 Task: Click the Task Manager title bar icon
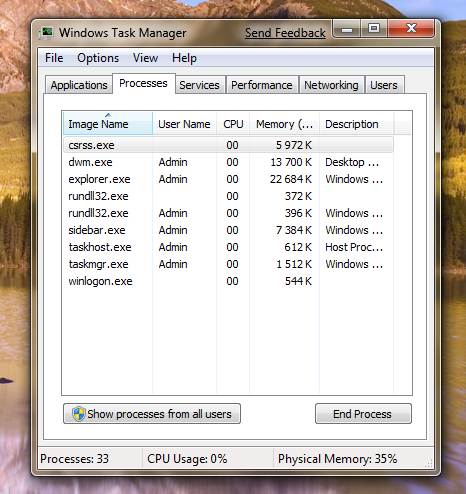click(46, 33)
